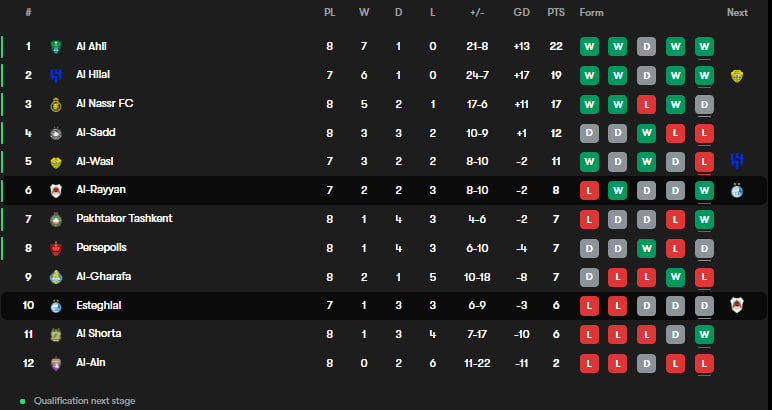
Task: Select the Persepolis red club badge
Action: pos(56,249)
